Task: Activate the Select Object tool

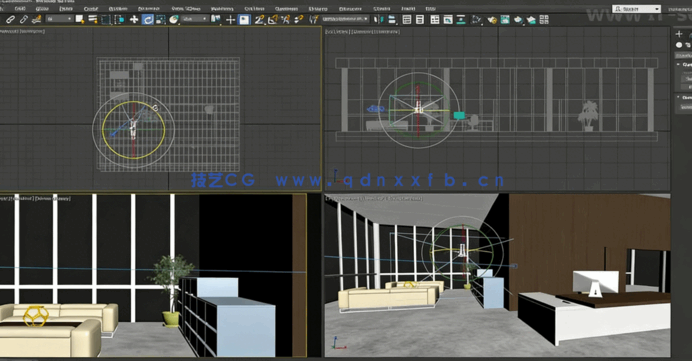Action: pos(80,19)
